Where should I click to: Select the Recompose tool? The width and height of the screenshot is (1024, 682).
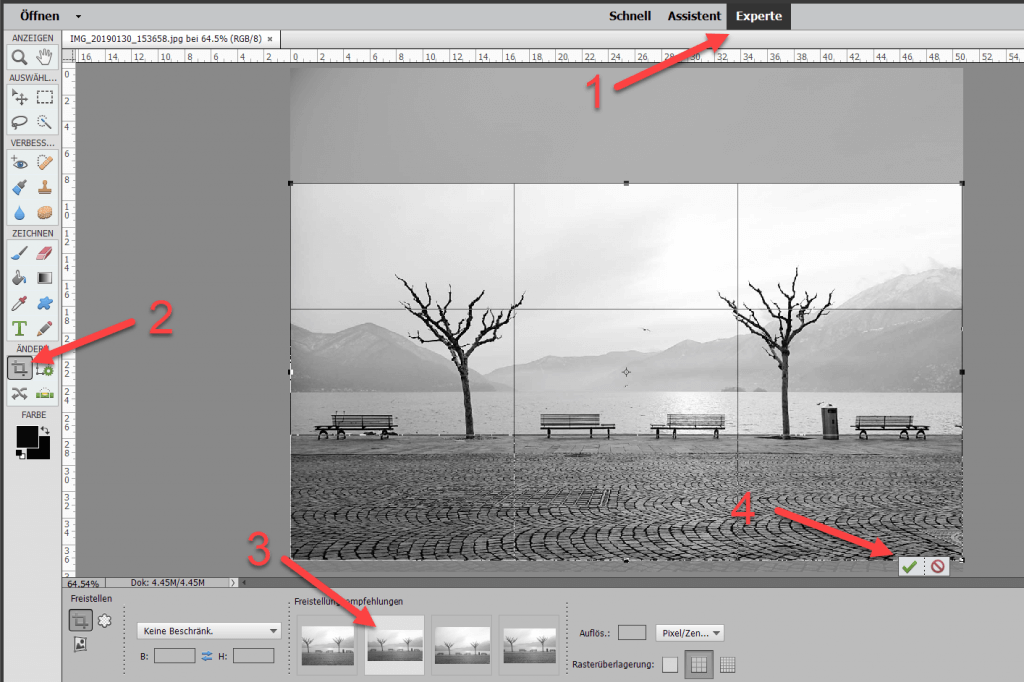[44, 370]
